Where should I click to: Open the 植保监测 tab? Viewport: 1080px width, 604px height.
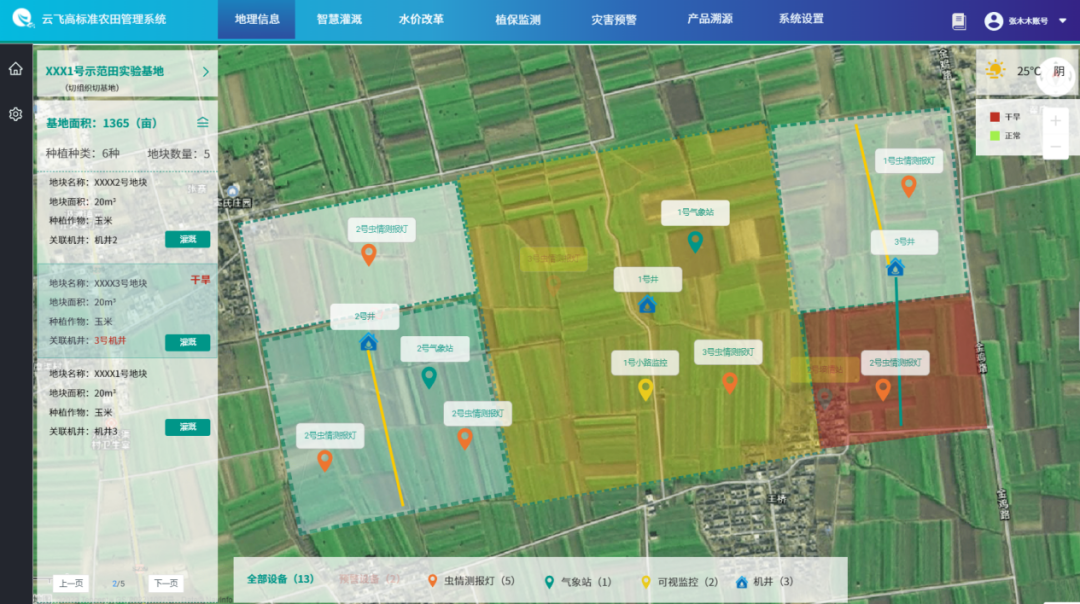click(518, 19)
